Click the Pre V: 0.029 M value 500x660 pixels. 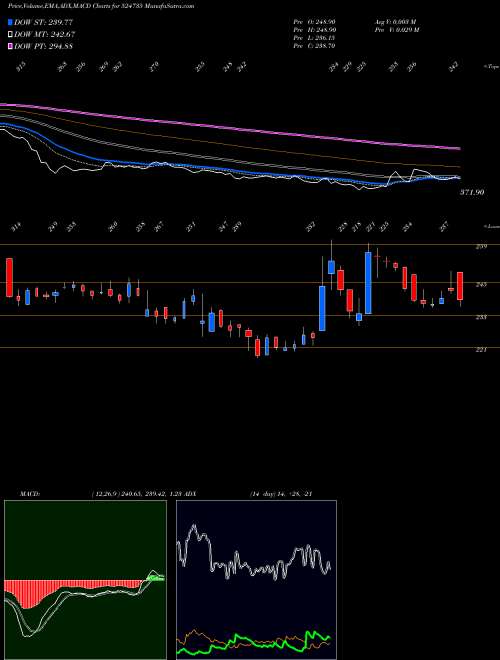point(395,29)
